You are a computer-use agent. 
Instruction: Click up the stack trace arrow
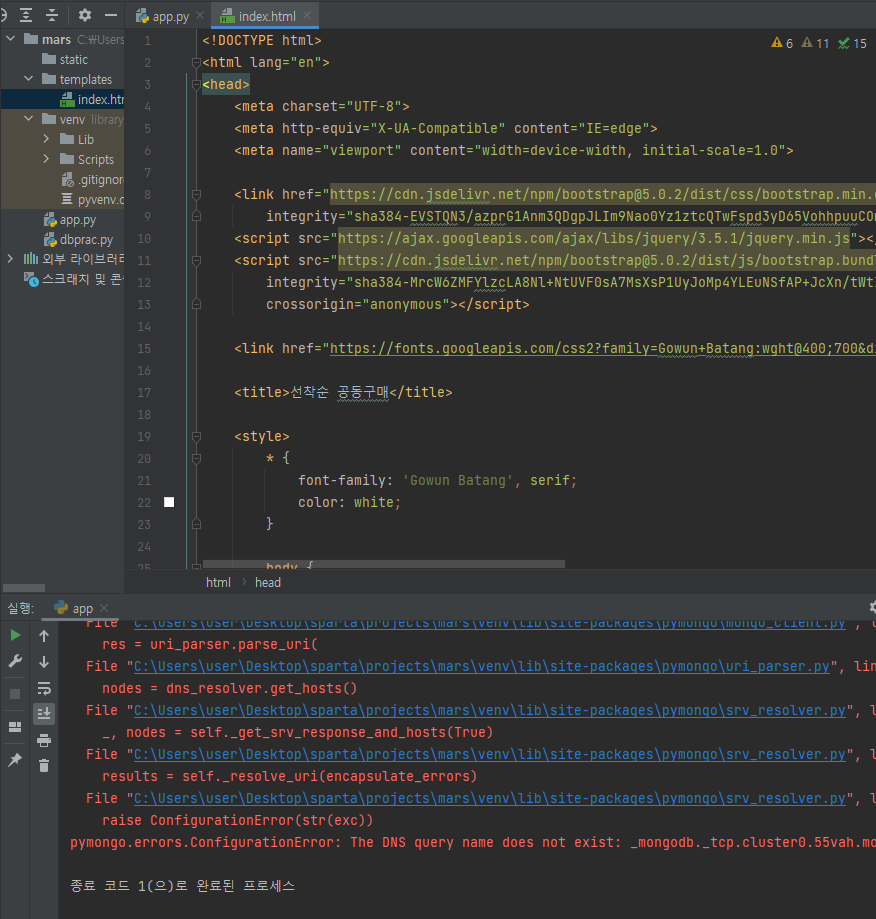44,636
